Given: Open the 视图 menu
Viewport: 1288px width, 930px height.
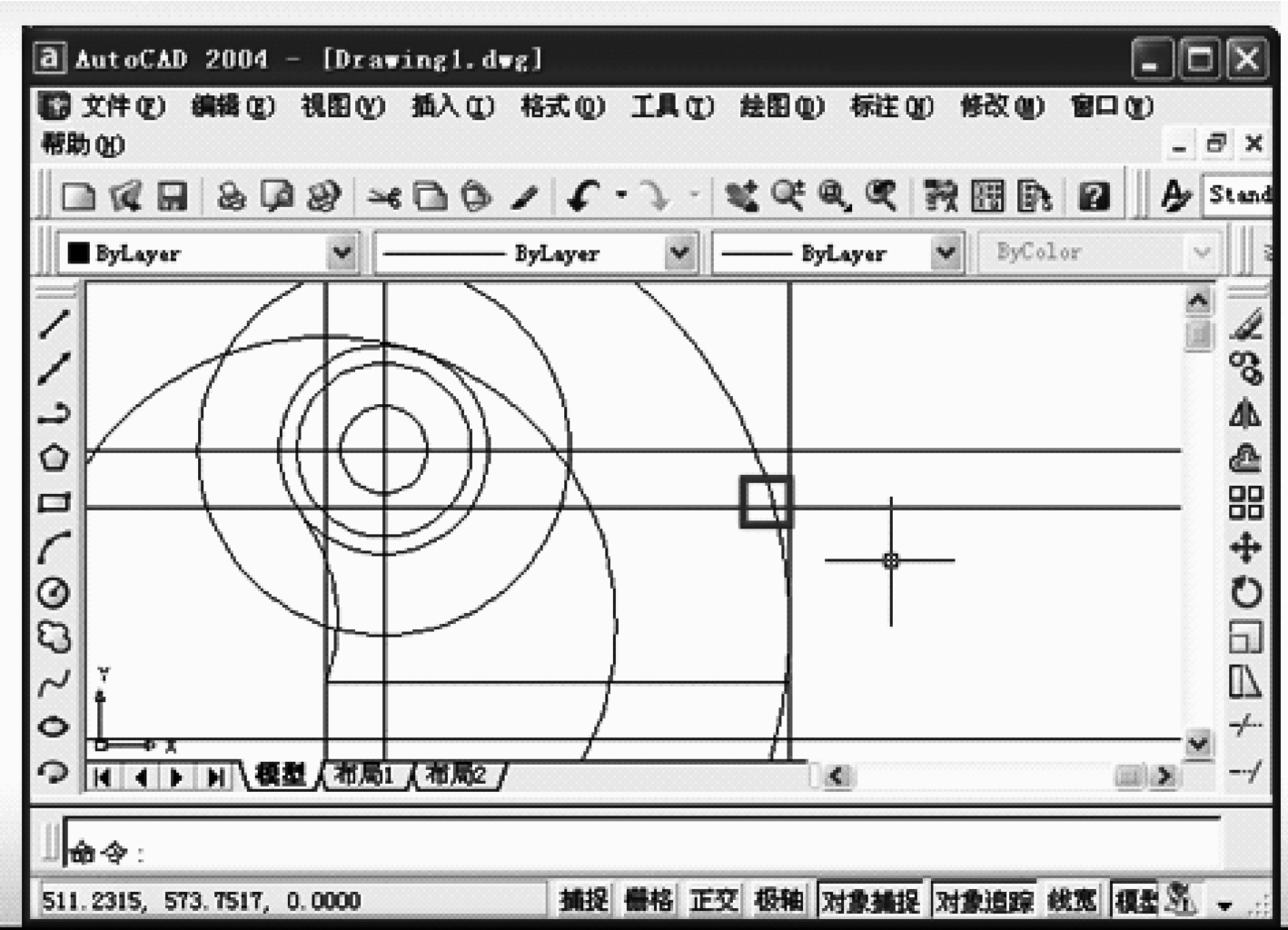Looking at the screenshot, I should 342,106.
